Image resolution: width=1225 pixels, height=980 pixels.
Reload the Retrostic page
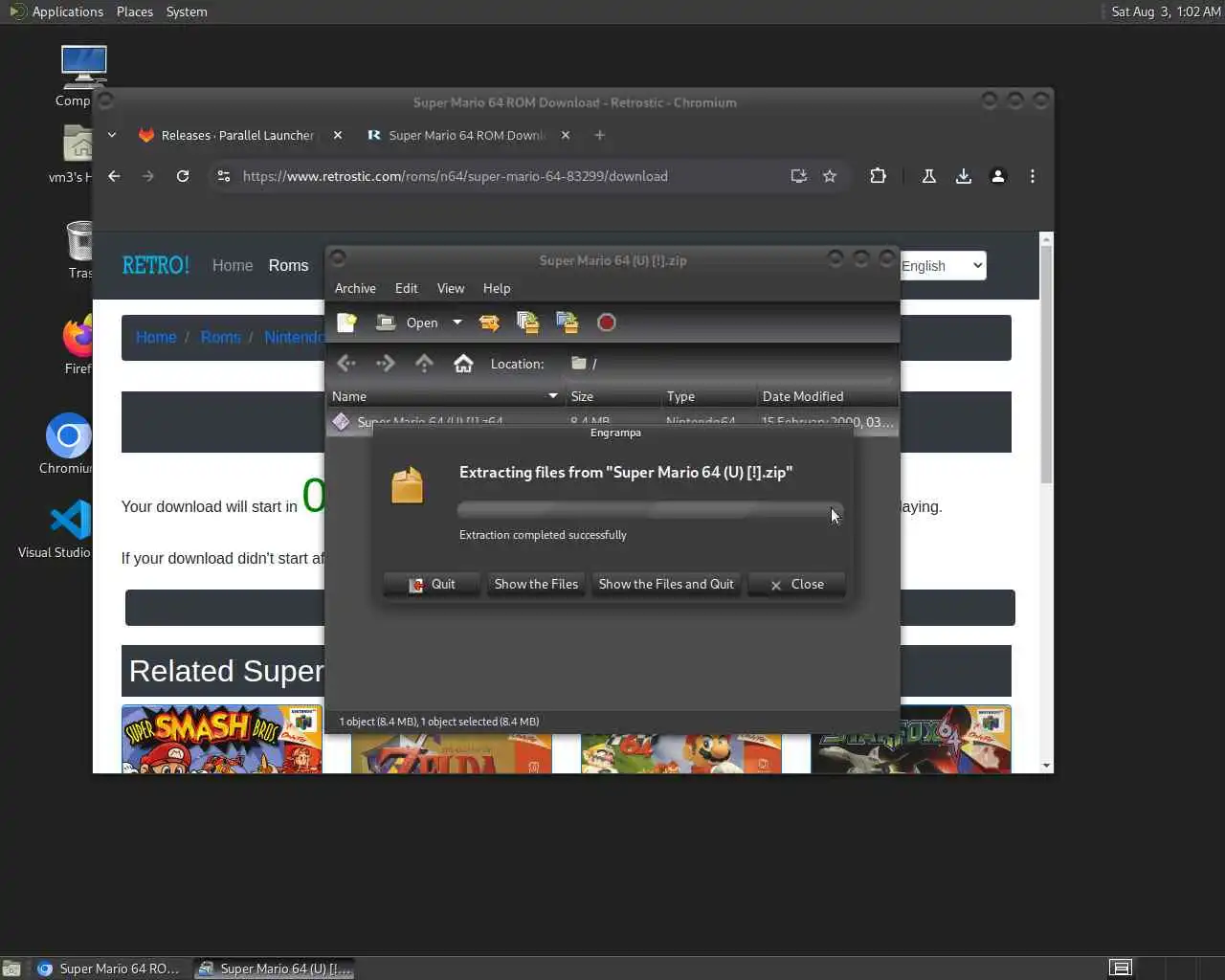183,176
